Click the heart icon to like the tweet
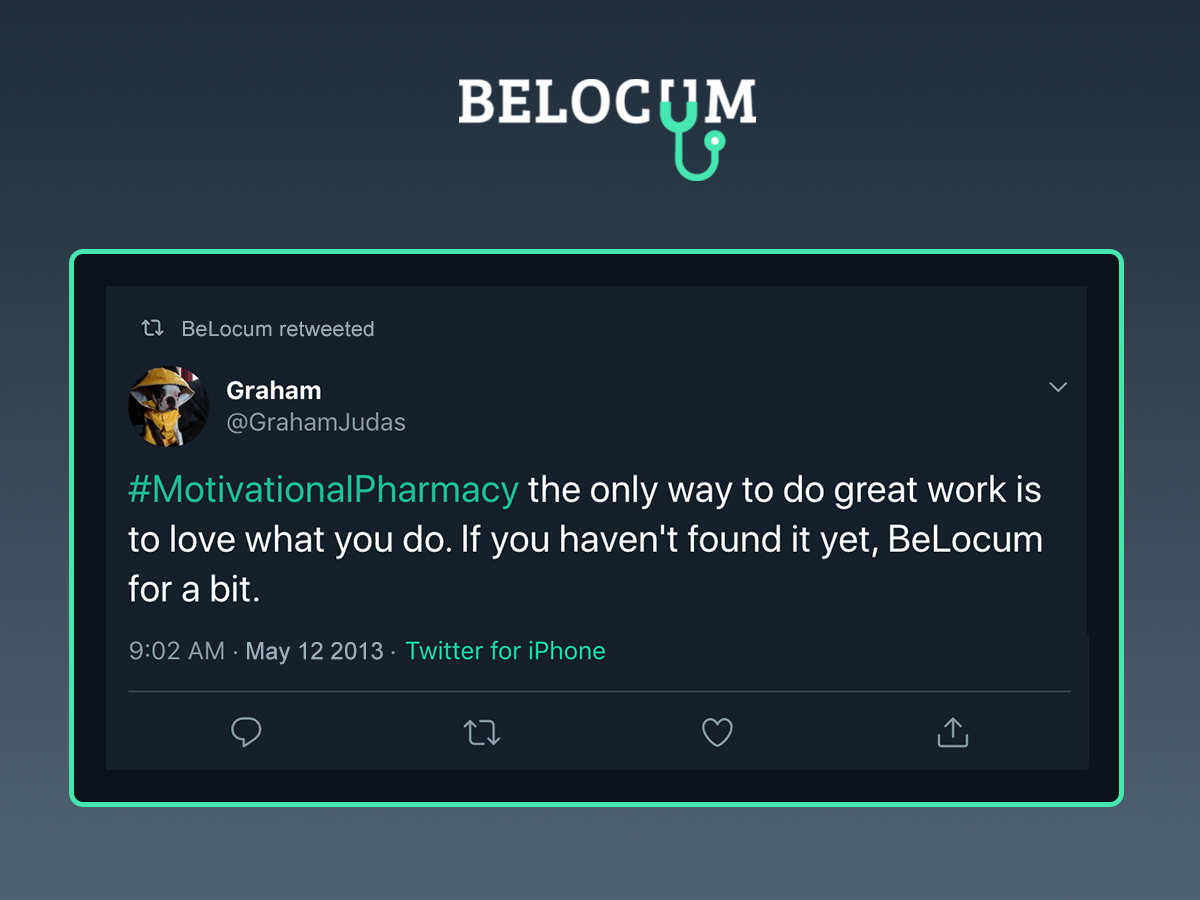 pyautogui.click(x=717, y=732)
